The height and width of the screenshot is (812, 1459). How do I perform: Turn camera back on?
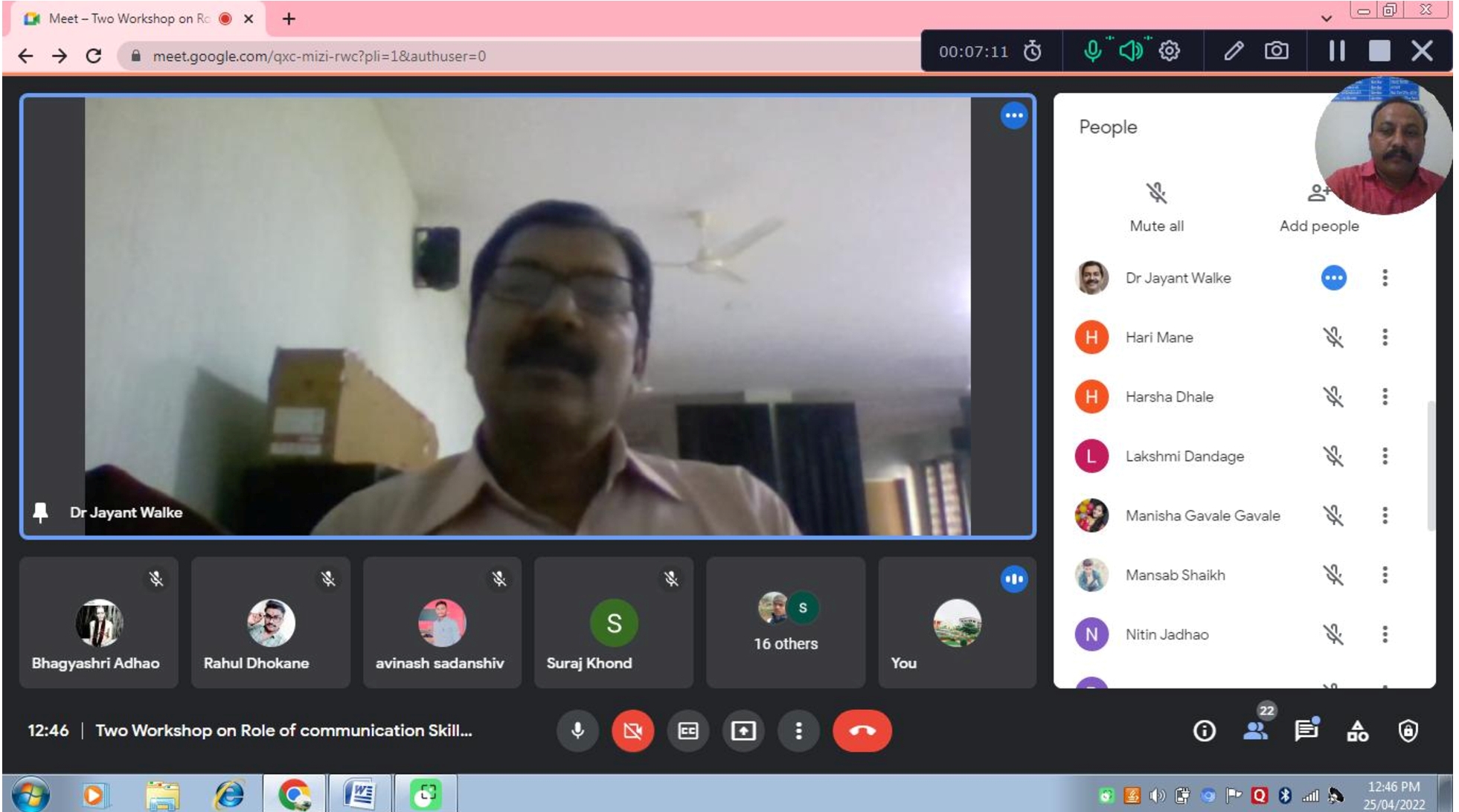[x=632, y=731]
